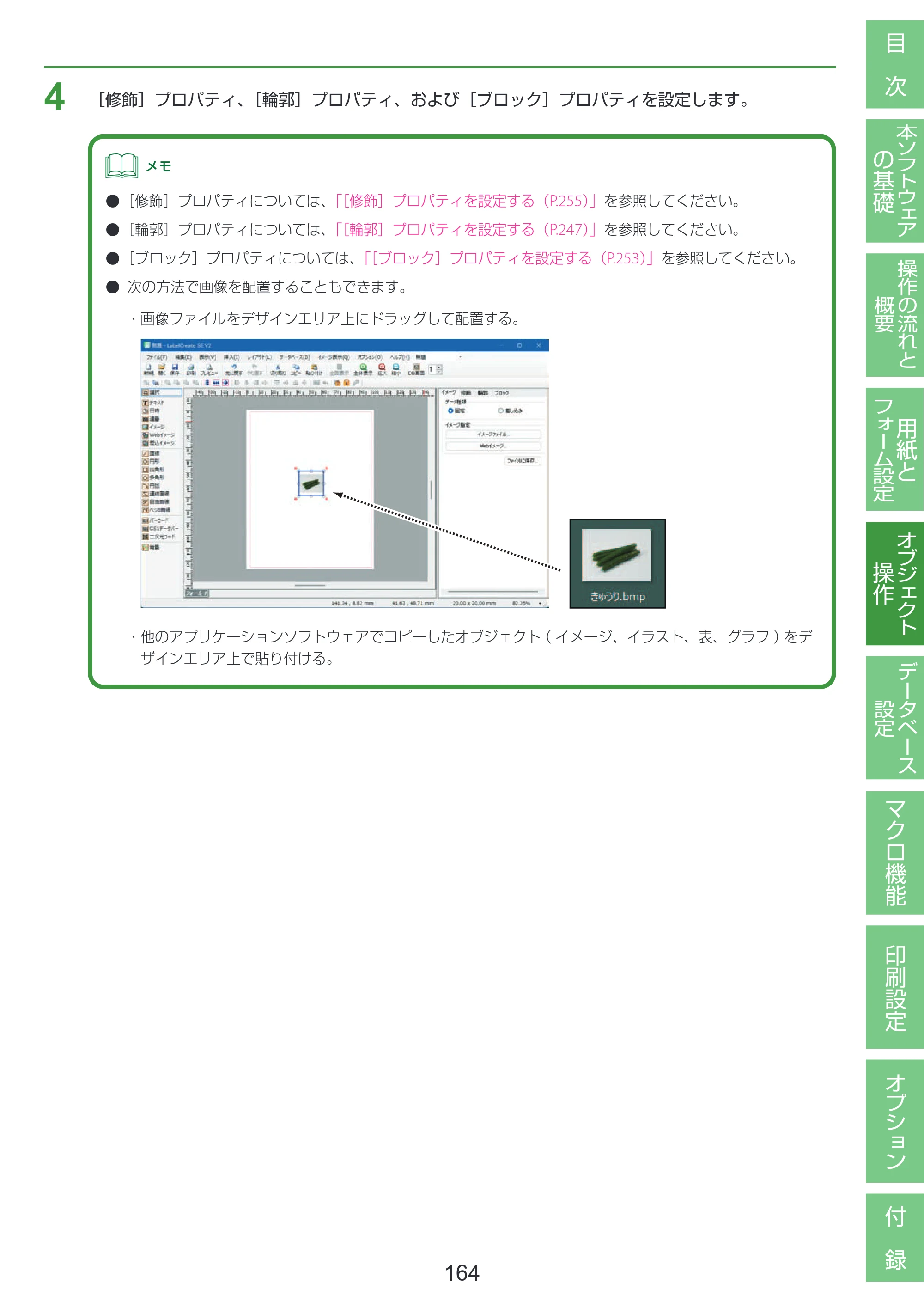Click the 開く open toolbar icon

(162, 370)
